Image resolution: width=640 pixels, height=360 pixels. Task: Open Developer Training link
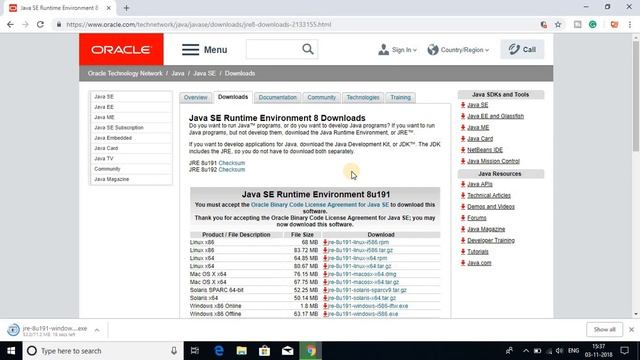coord(491,240)
